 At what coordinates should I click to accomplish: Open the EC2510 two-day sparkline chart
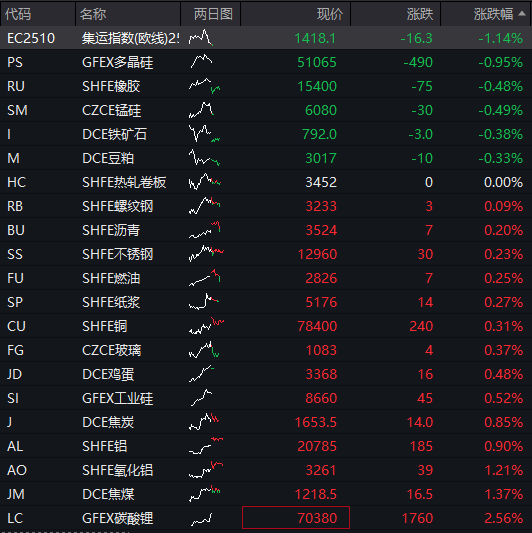[x=201, y=38]
